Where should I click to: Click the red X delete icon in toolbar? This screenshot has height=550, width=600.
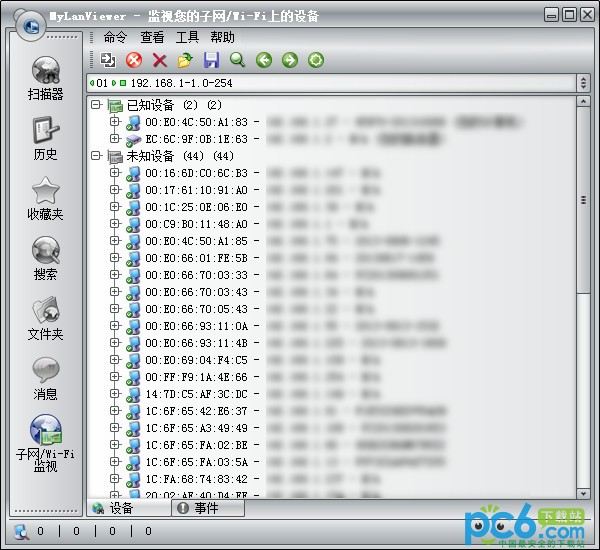pyautogui.click(x=159, y=61)
